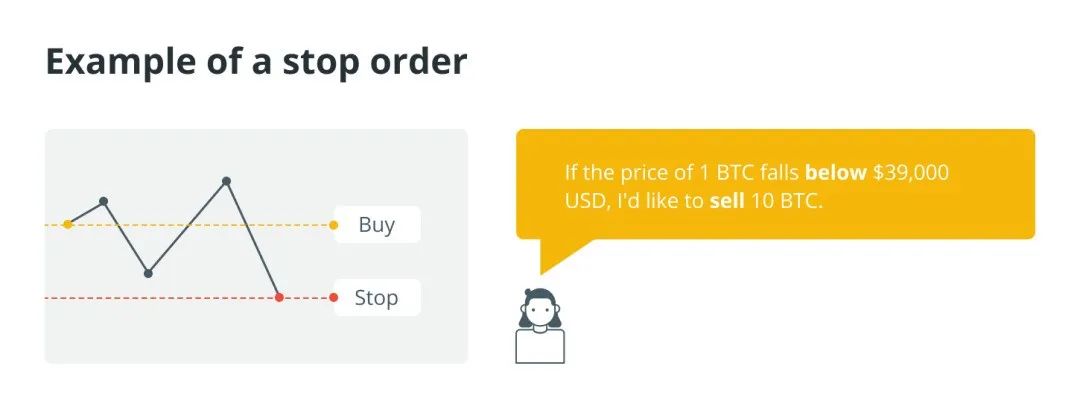
Task: Click the first small peak chart point
Action: 103,201
